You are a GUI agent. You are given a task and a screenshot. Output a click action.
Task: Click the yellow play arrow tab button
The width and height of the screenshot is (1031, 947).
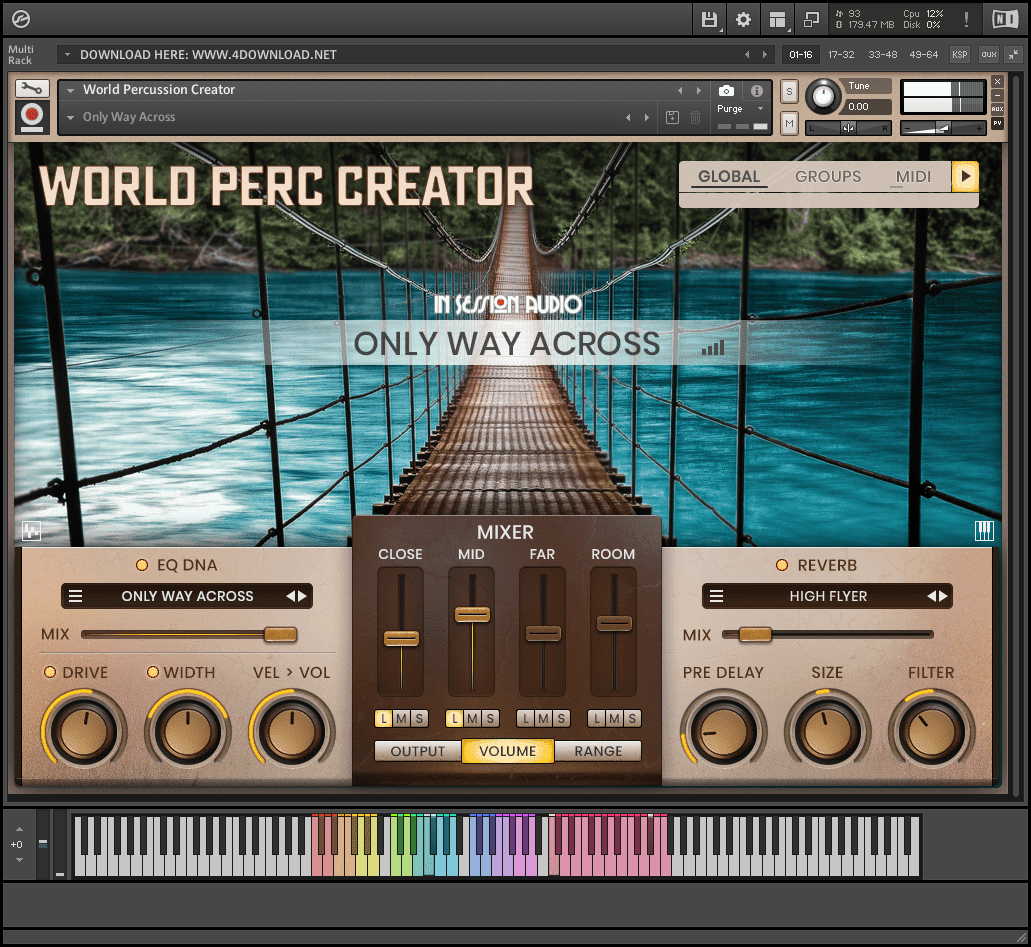[965, 176]
